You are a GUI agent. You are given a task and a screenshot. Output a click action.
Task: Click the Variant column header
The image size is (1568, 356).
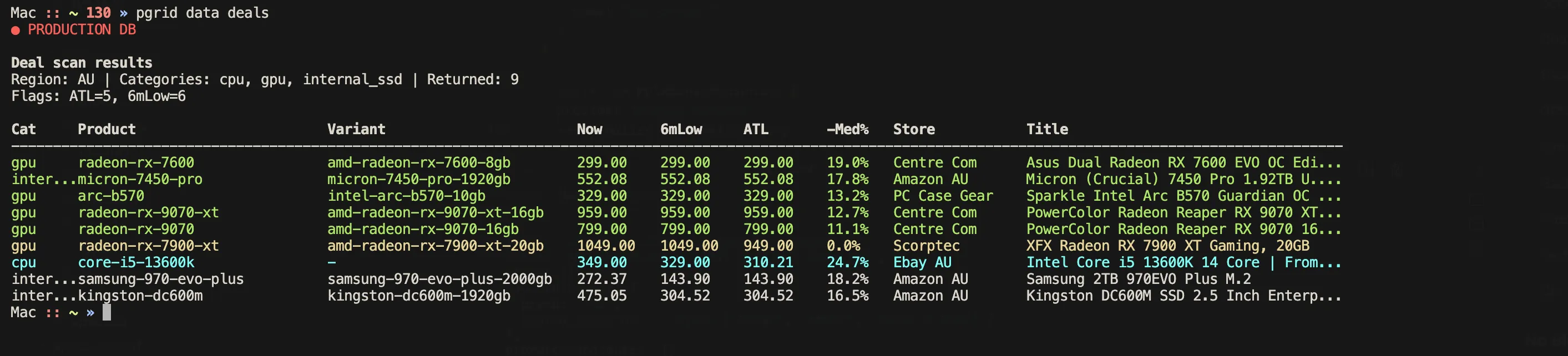(356, 129)
